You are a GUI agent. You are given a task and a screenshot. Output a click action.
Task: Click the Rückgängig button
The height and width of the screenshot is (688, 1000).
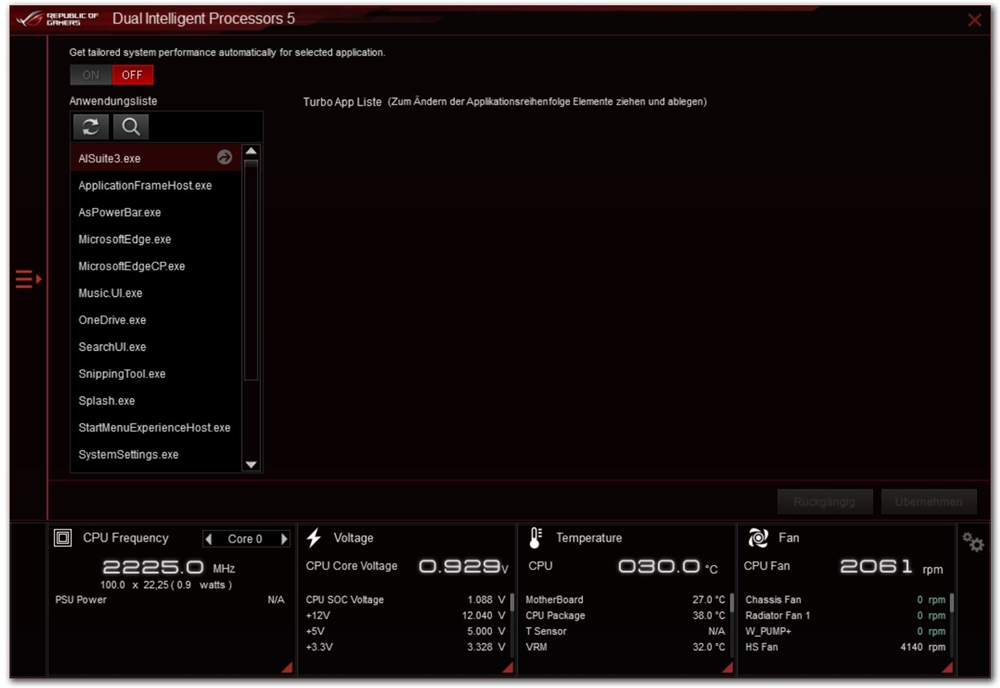pos(825,502)
